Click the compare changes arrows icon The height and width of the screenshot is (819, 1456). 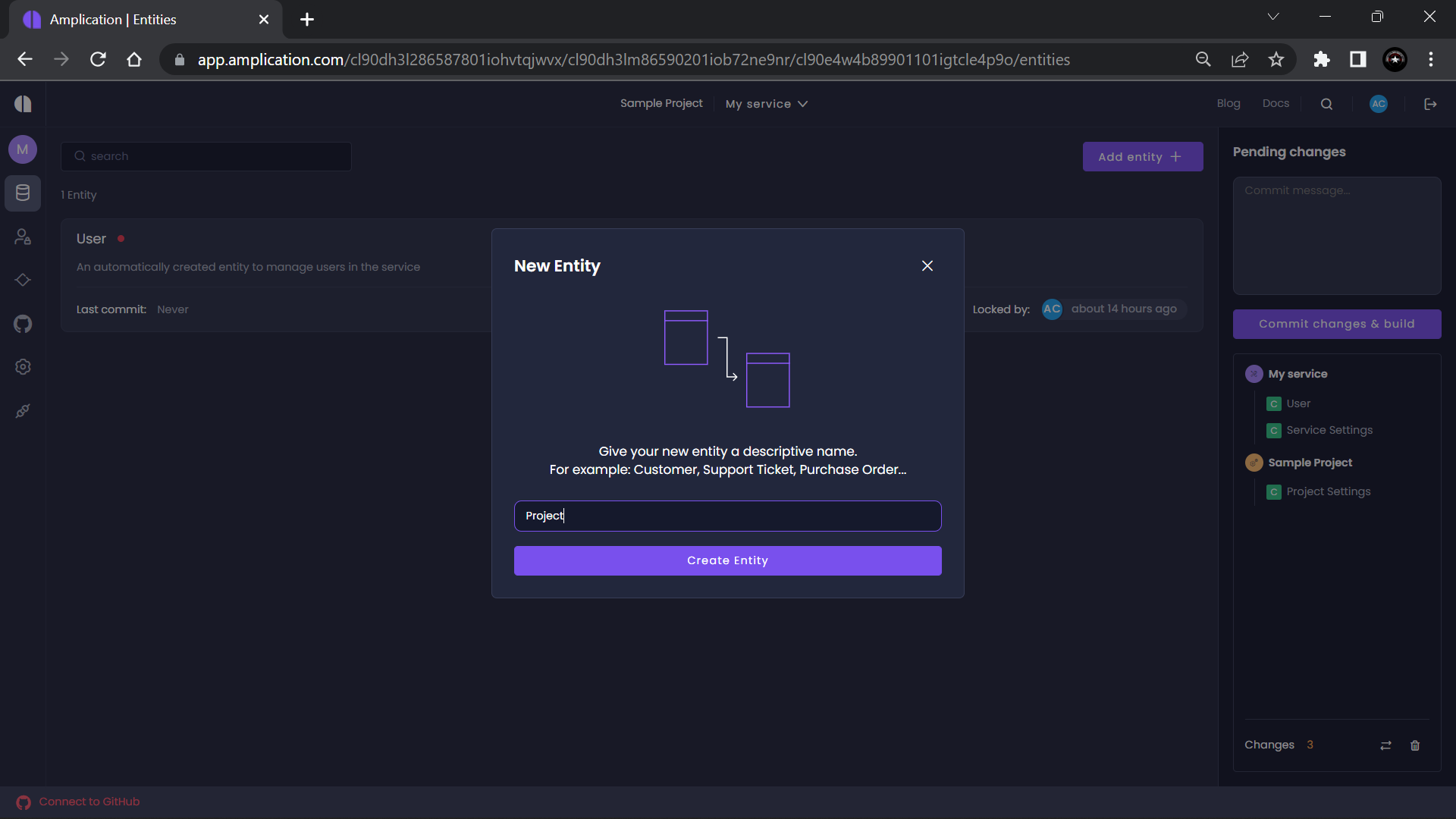point(1385,745)
